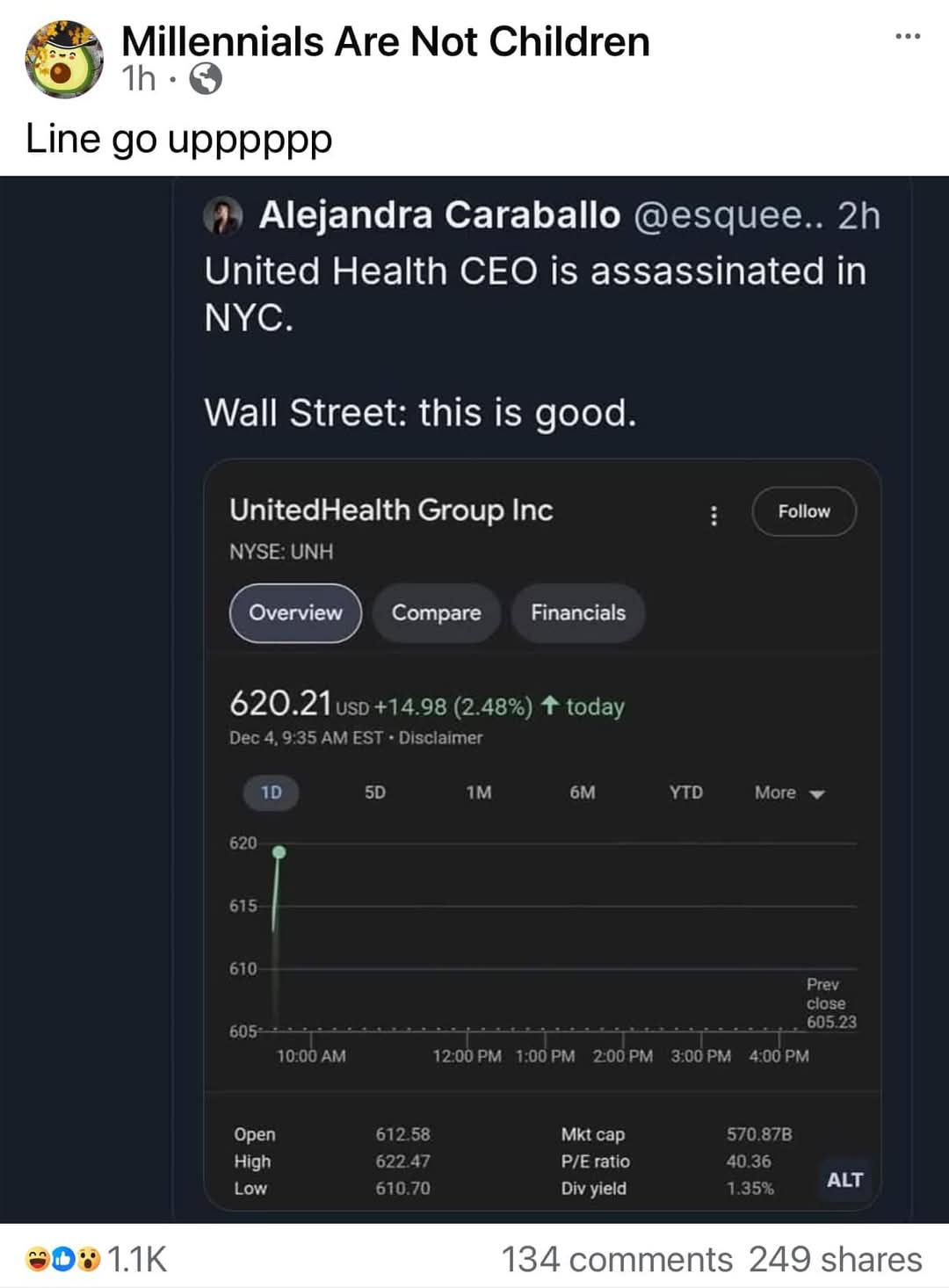
Task: Click the Millennials Are Not Children page name
Action: tap(385, 41)
